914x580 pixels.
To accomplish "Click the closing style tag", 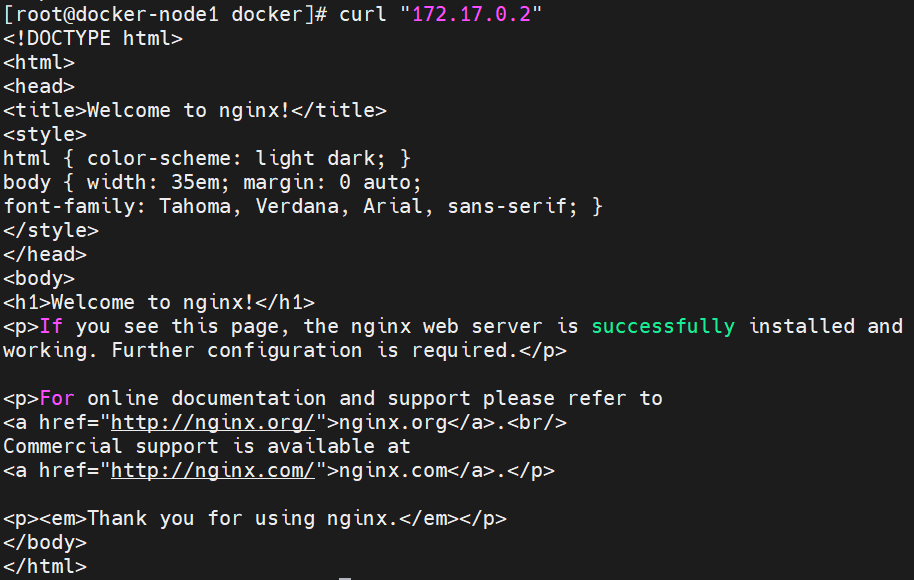I will tap(51, 230).
